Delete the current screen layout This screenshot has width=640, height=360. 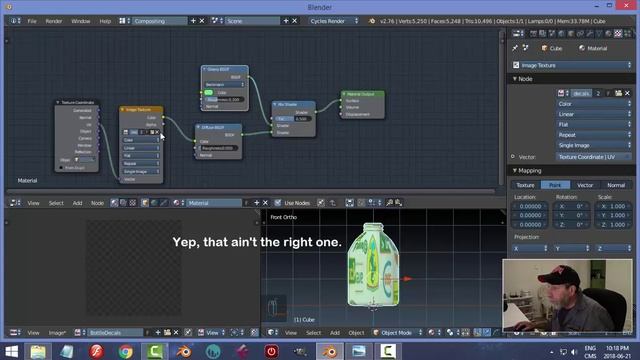202,21
